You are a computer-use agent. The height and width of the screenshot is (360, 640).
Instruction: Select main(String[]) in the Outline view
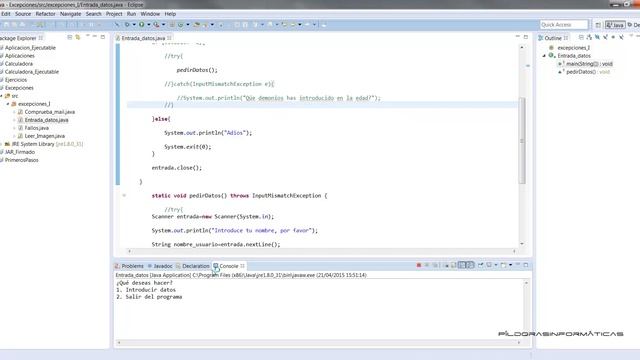(589, 64)
